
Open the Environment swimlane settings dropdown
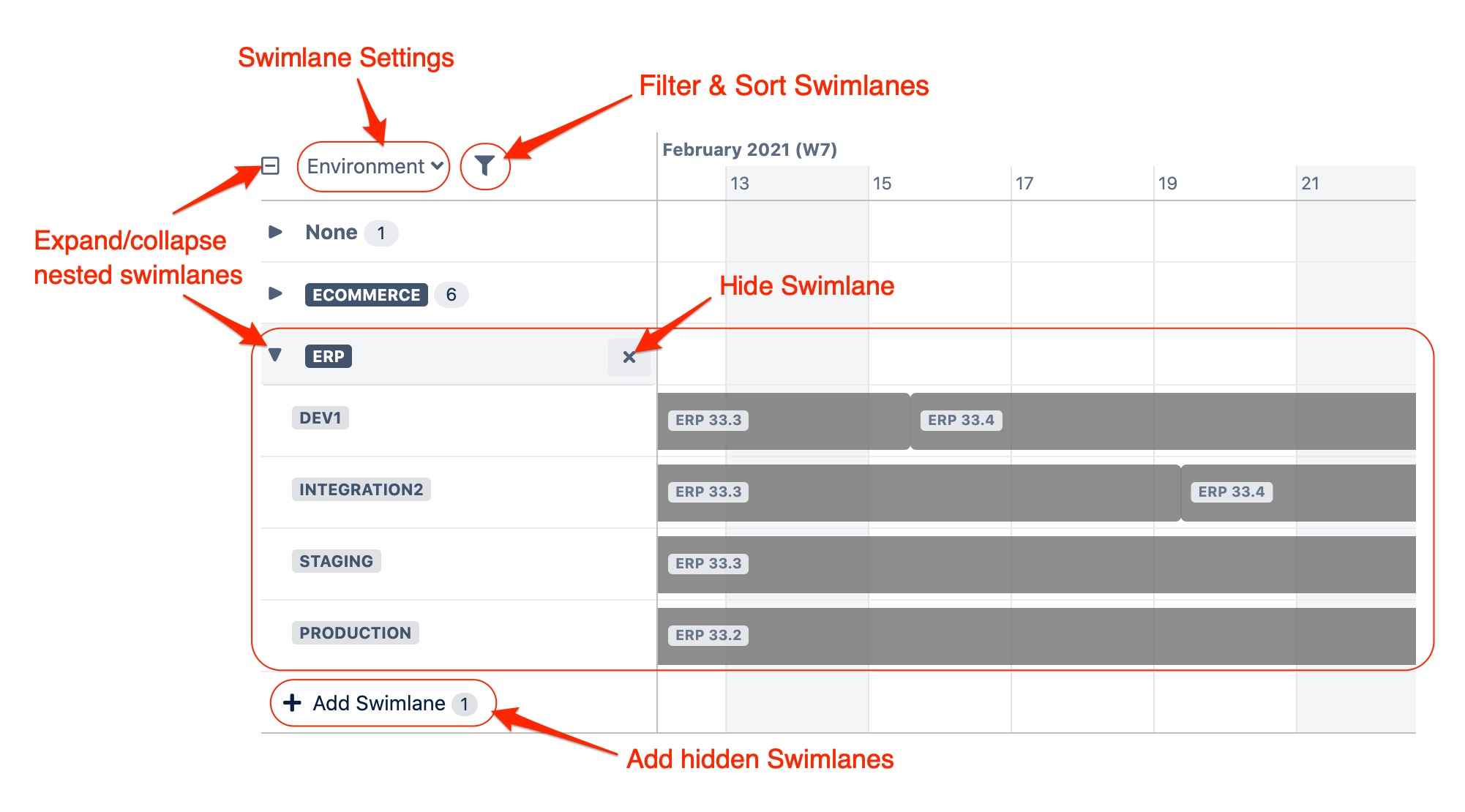(x=374, y=167)
